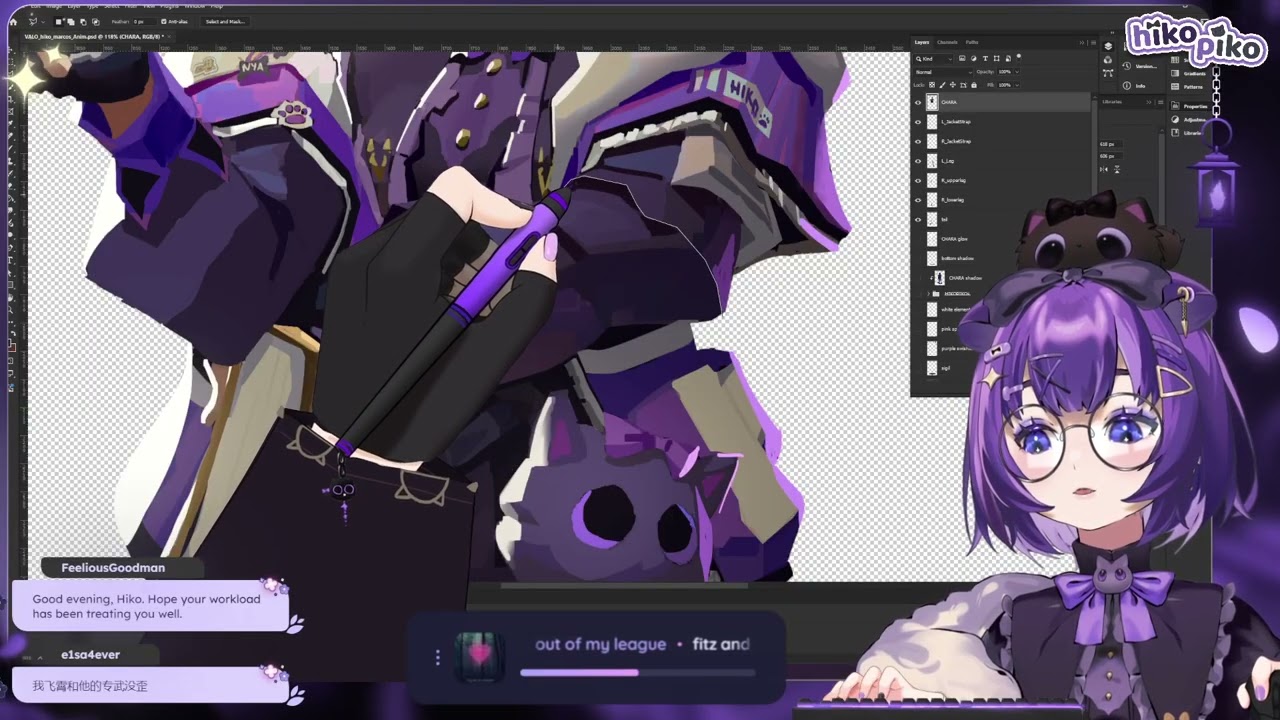Hide the R_JacketStrap layer
1280x720 pixels.
[x=918, y=141]
